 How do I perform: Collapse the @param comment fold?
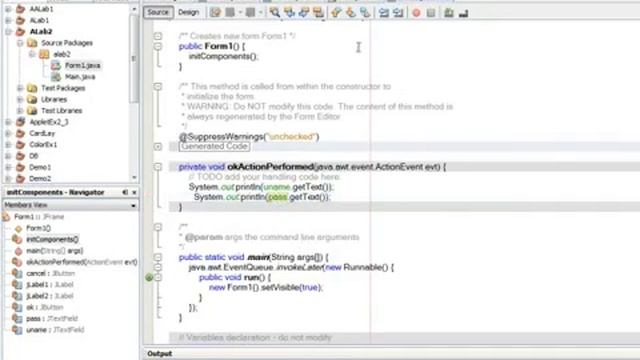158,227
